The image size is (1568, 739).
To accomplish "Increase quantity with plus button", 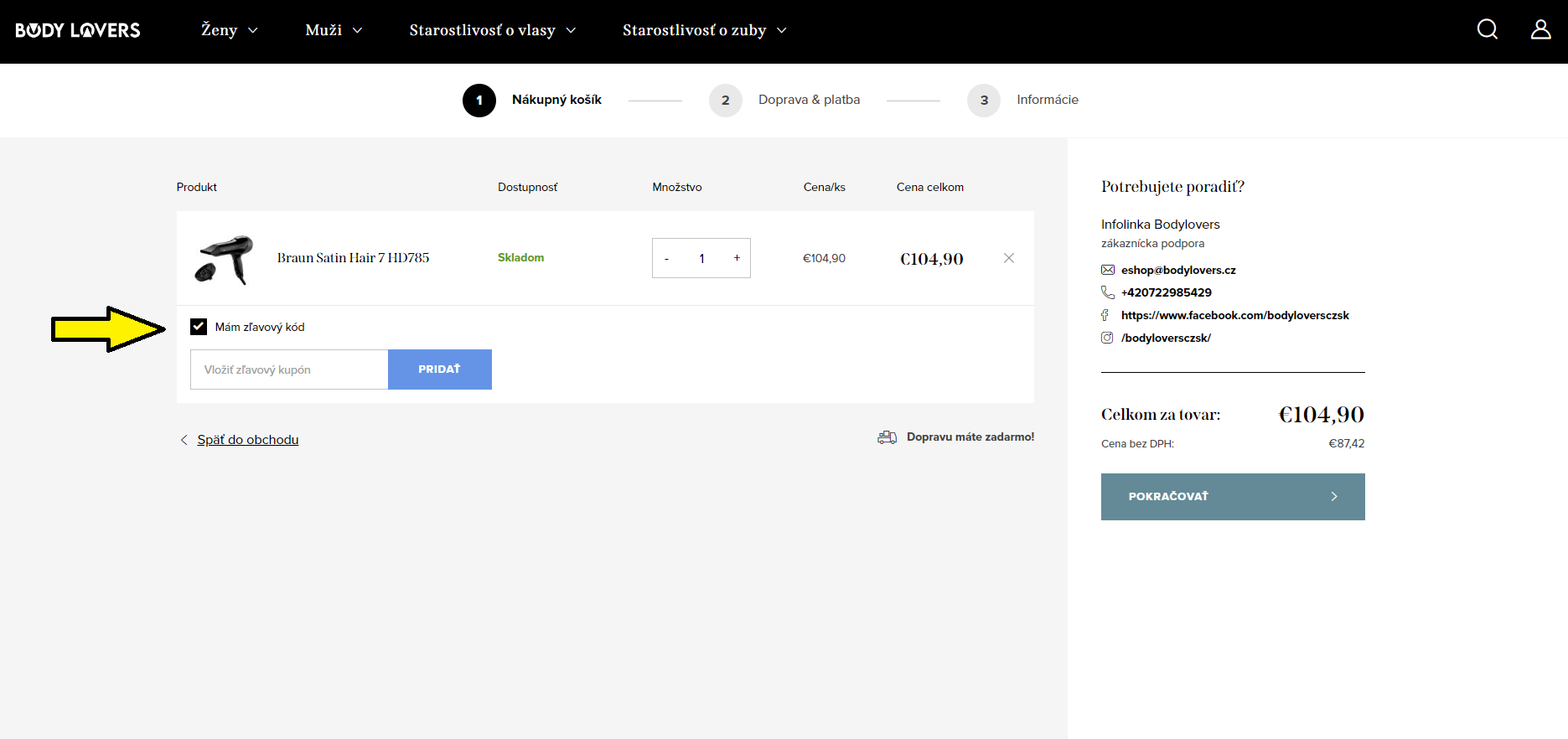I will point(737,258).
